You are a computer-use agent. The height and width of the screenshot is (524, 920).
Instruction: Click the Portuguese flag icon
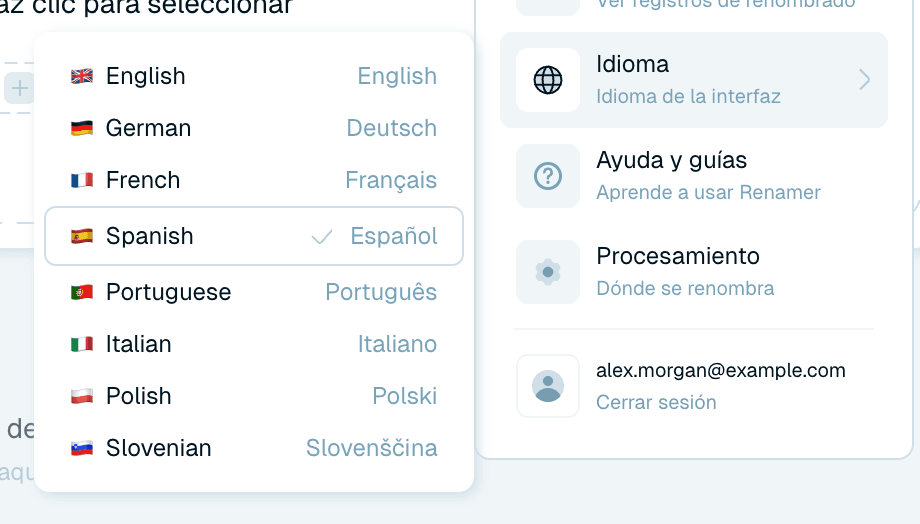[82, 292]
